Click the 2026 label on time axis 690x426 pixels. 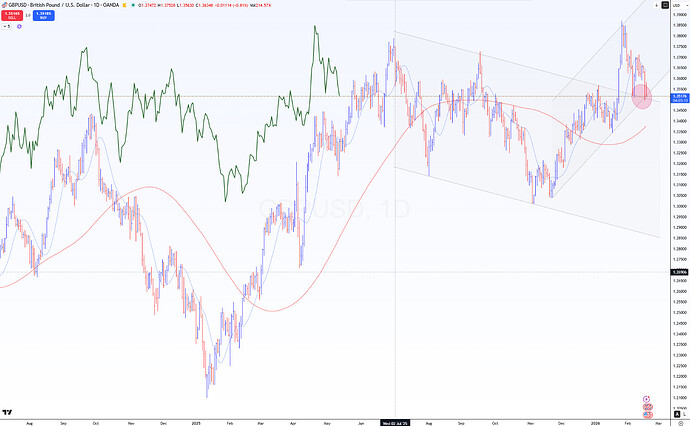(595, 423)
